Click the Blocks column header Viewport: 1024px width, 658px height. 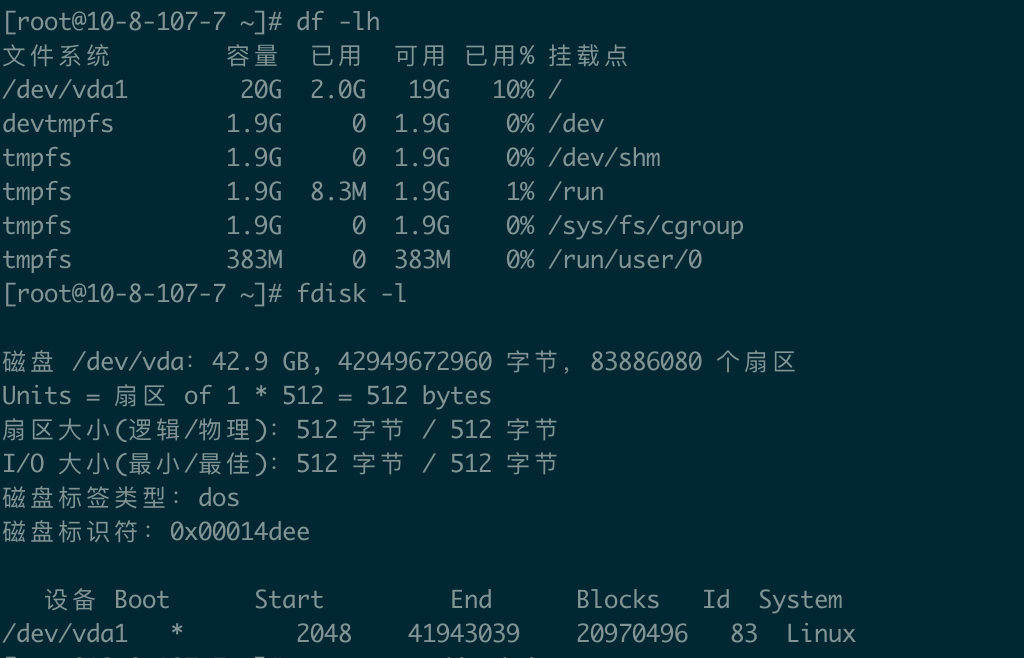point(618,599)
